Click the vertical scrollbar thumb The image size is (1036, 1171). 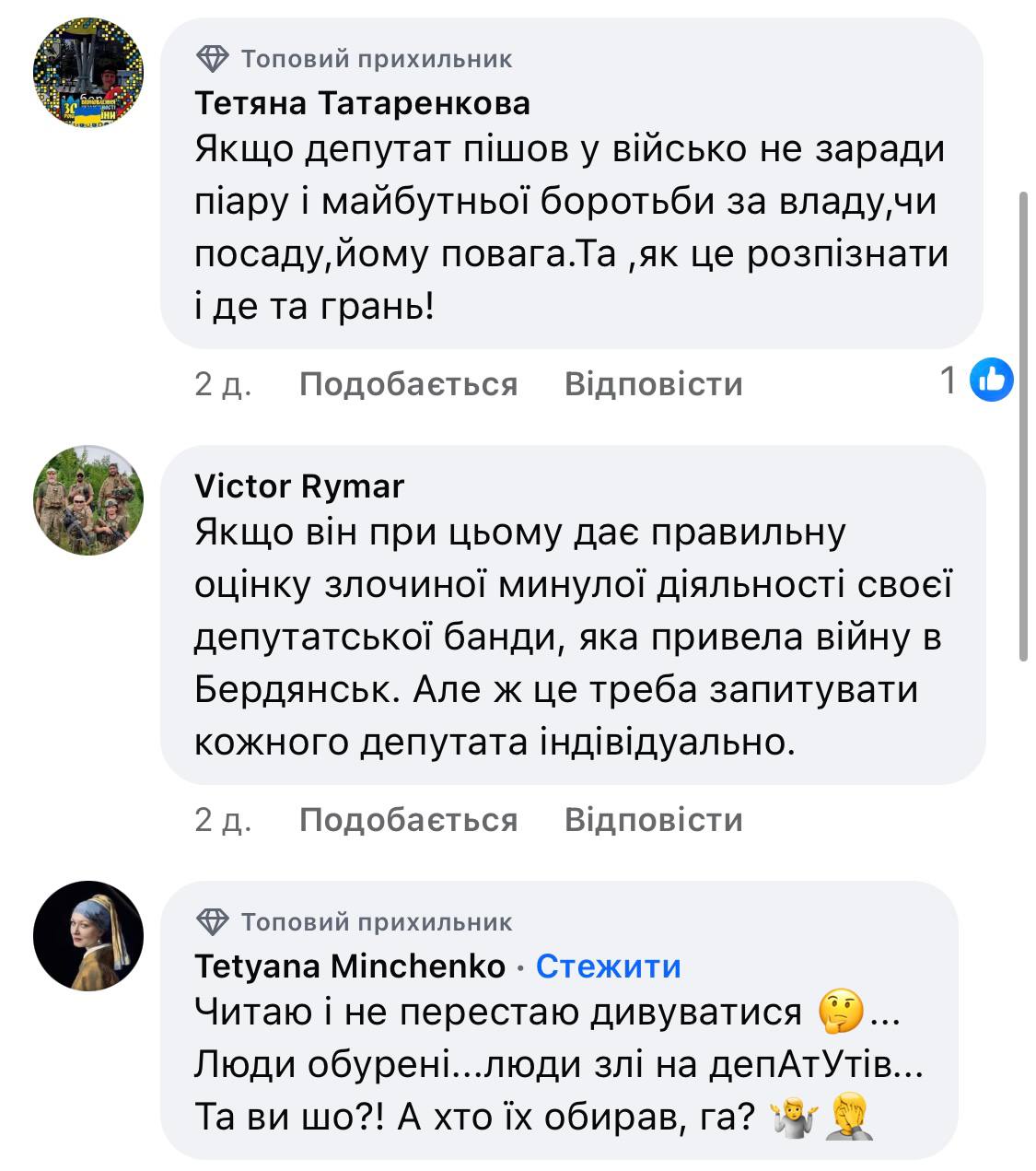[x=1023, y=426]
